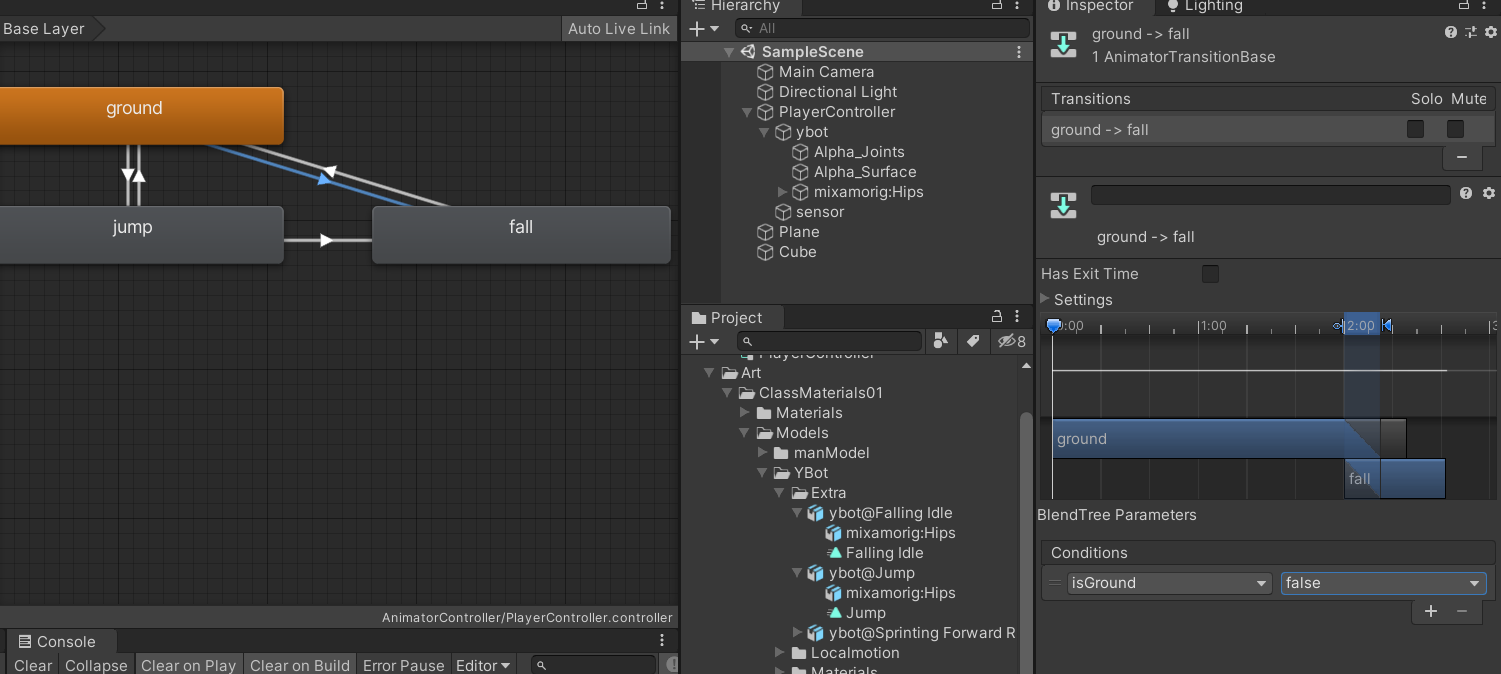This screenshot has height=674, width=1501.
Task: Collapse the Art folder
Action: tap(709, 373)
